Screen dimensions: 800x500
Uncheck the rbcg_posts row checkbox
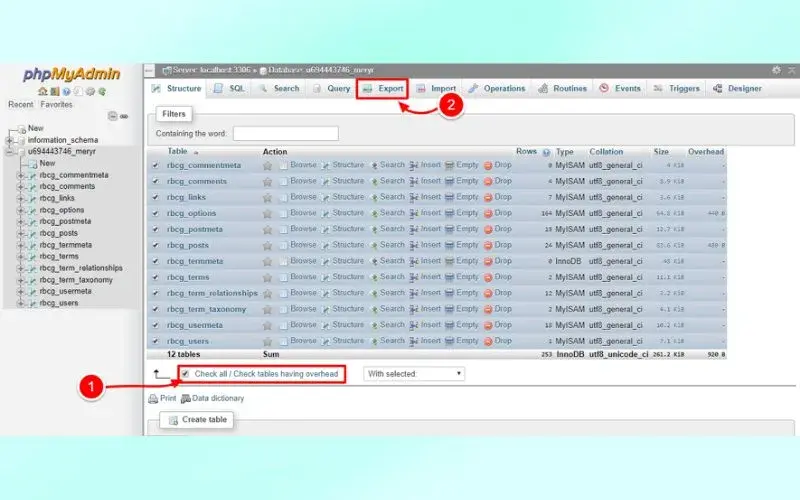156,245
